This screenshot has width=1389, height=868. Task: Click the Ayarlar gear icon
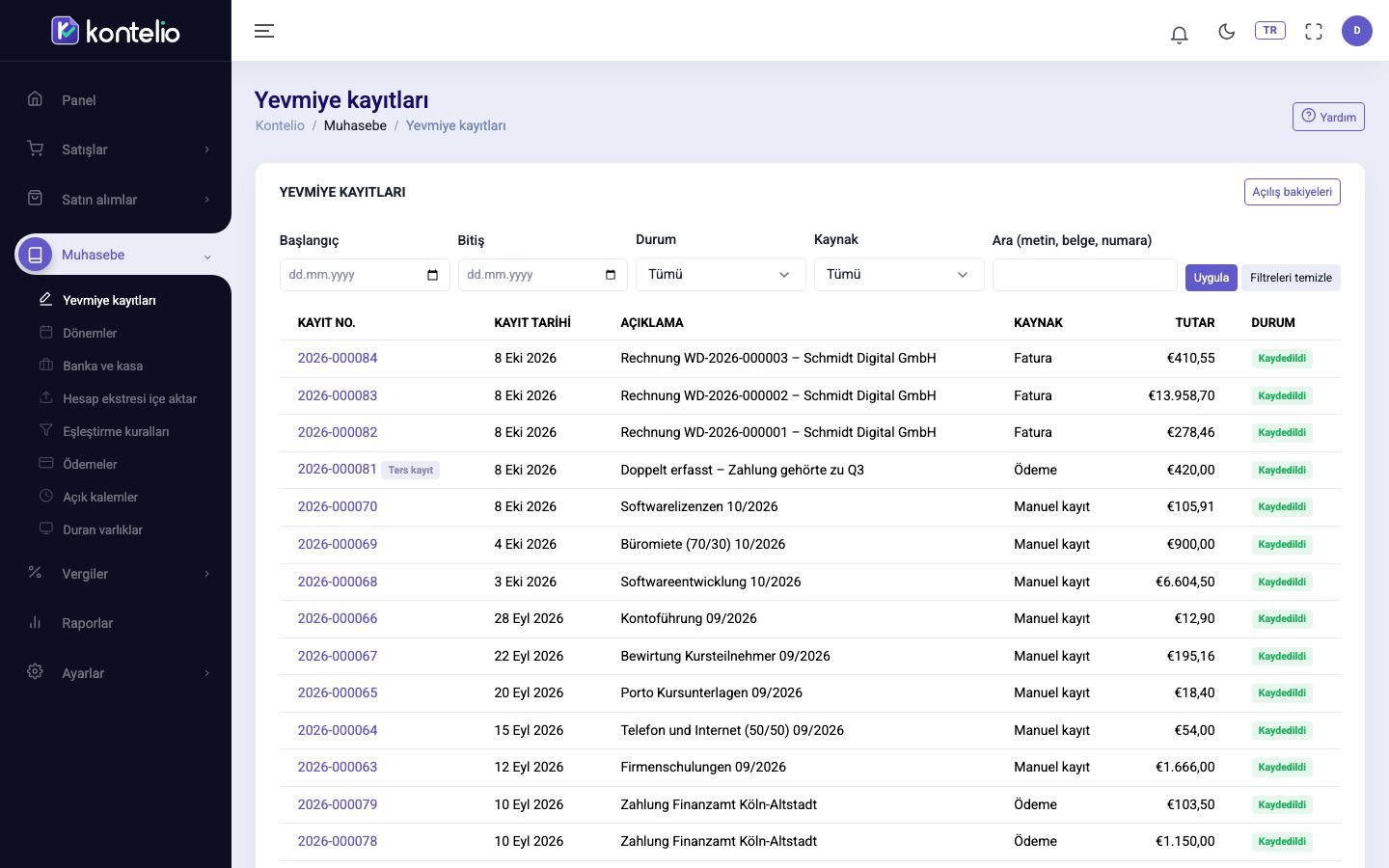pos(35,671)
